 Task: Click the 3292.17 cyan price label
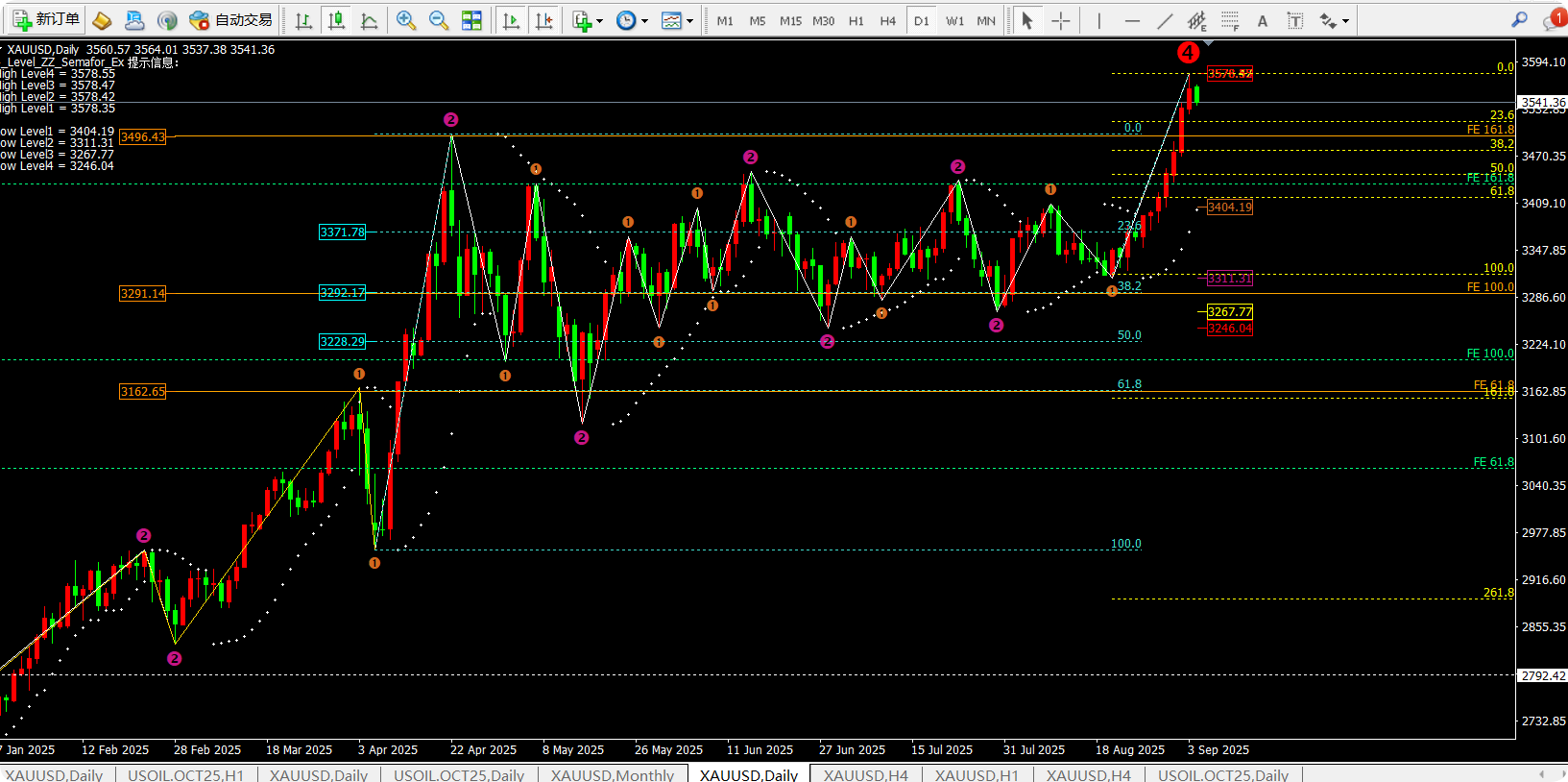pos(342,293)
